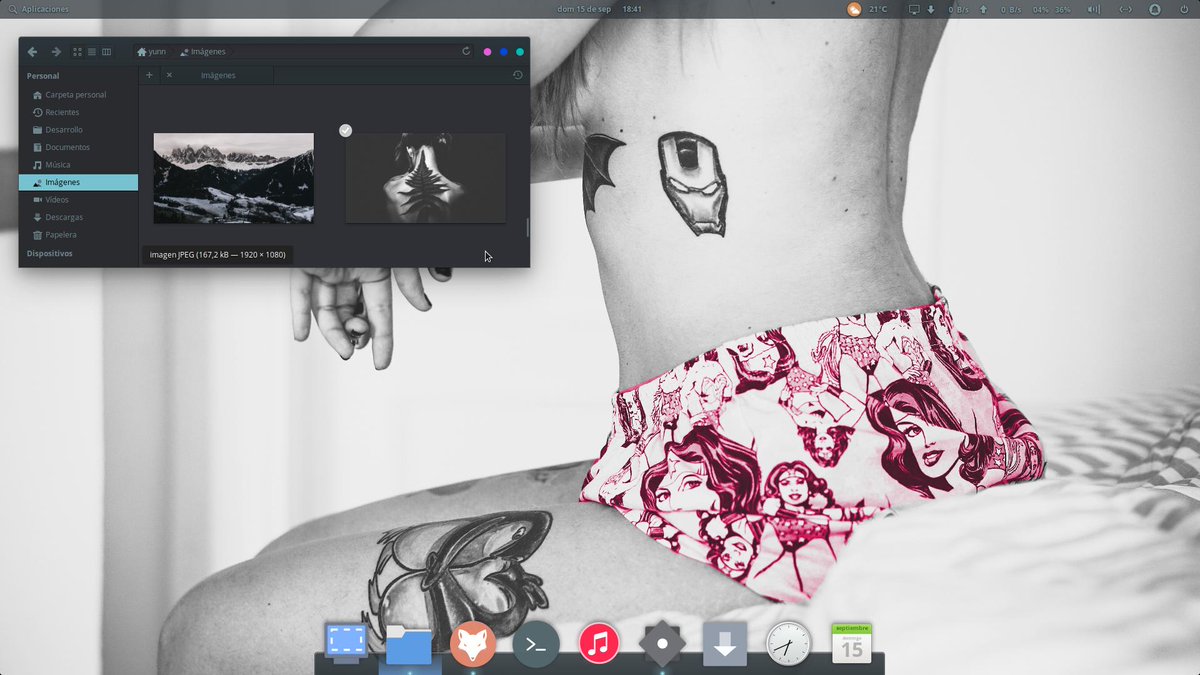Screen dimensions: 1200x675
Task: Open Carpeta personal in sidebar
Action: tap(78, 95)
